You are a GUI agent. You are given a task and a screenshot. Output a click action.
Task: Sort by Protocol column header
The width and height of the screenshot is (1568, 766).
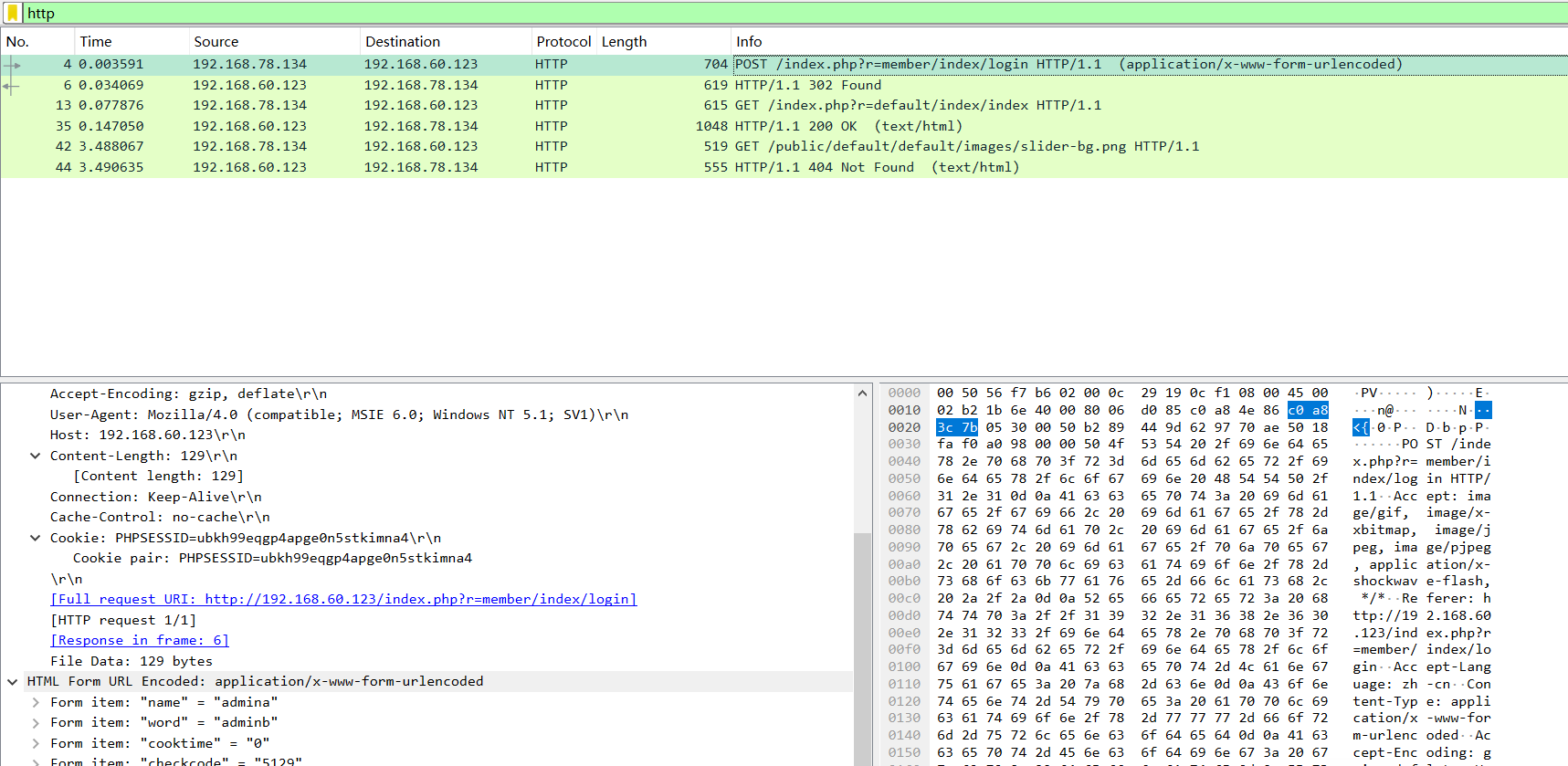563,41
